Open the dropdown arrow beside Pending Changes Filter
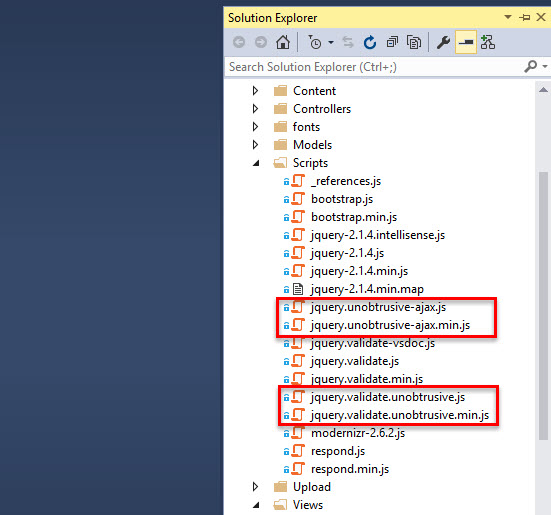 coord(331,43)
